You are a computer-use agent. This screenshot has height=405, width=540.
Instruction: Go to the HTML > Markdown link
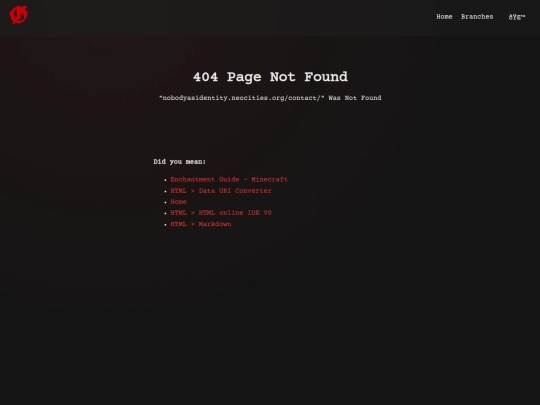pyautogui.click(x=201, y=224)
